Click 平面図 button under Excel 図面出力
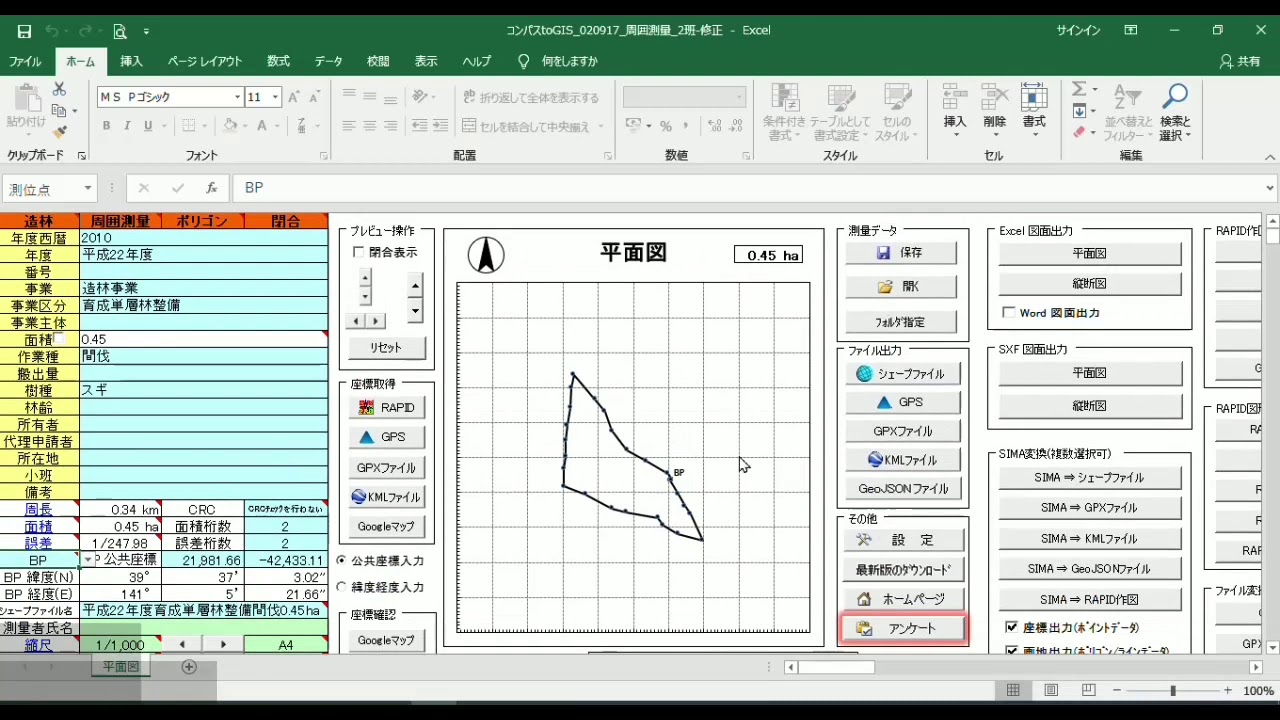1280x720 pixels. [x=1089, y=254]
